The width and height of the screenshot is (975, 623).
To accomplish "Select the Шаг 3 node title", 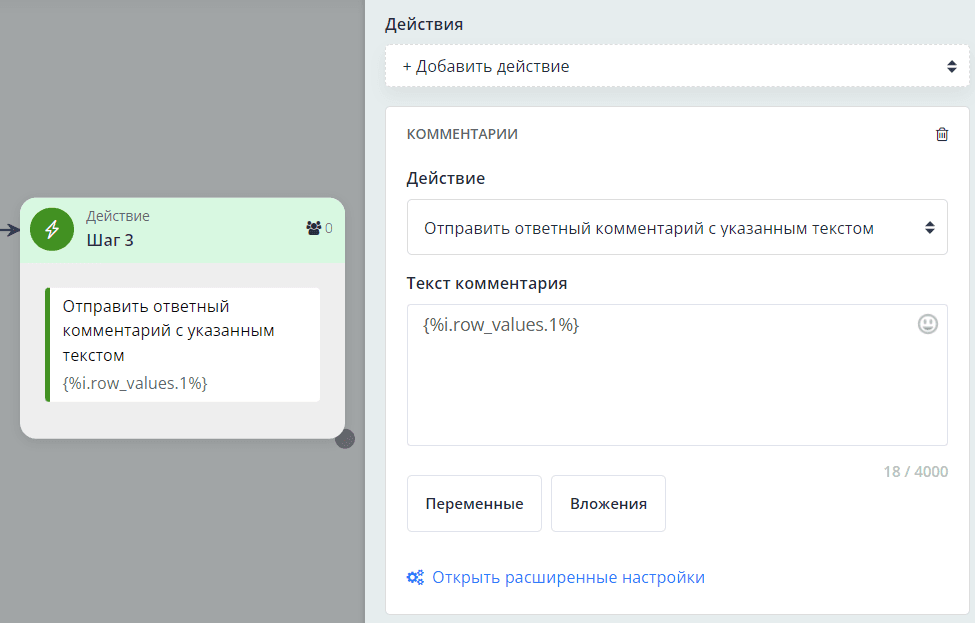I will point(110,240).
